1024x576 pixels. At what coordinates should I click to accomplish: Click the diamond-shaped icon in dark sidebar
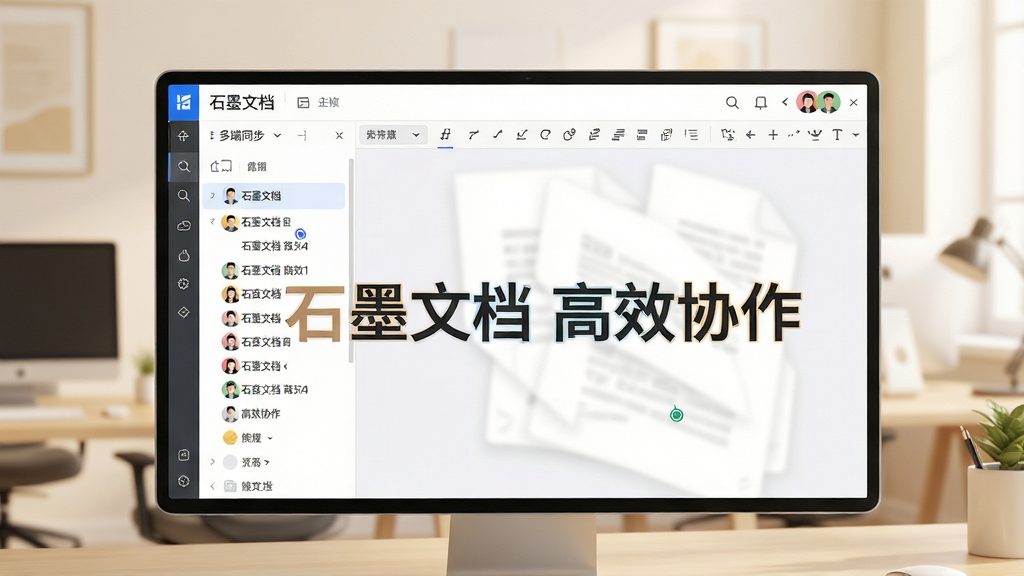coord(184,312)
